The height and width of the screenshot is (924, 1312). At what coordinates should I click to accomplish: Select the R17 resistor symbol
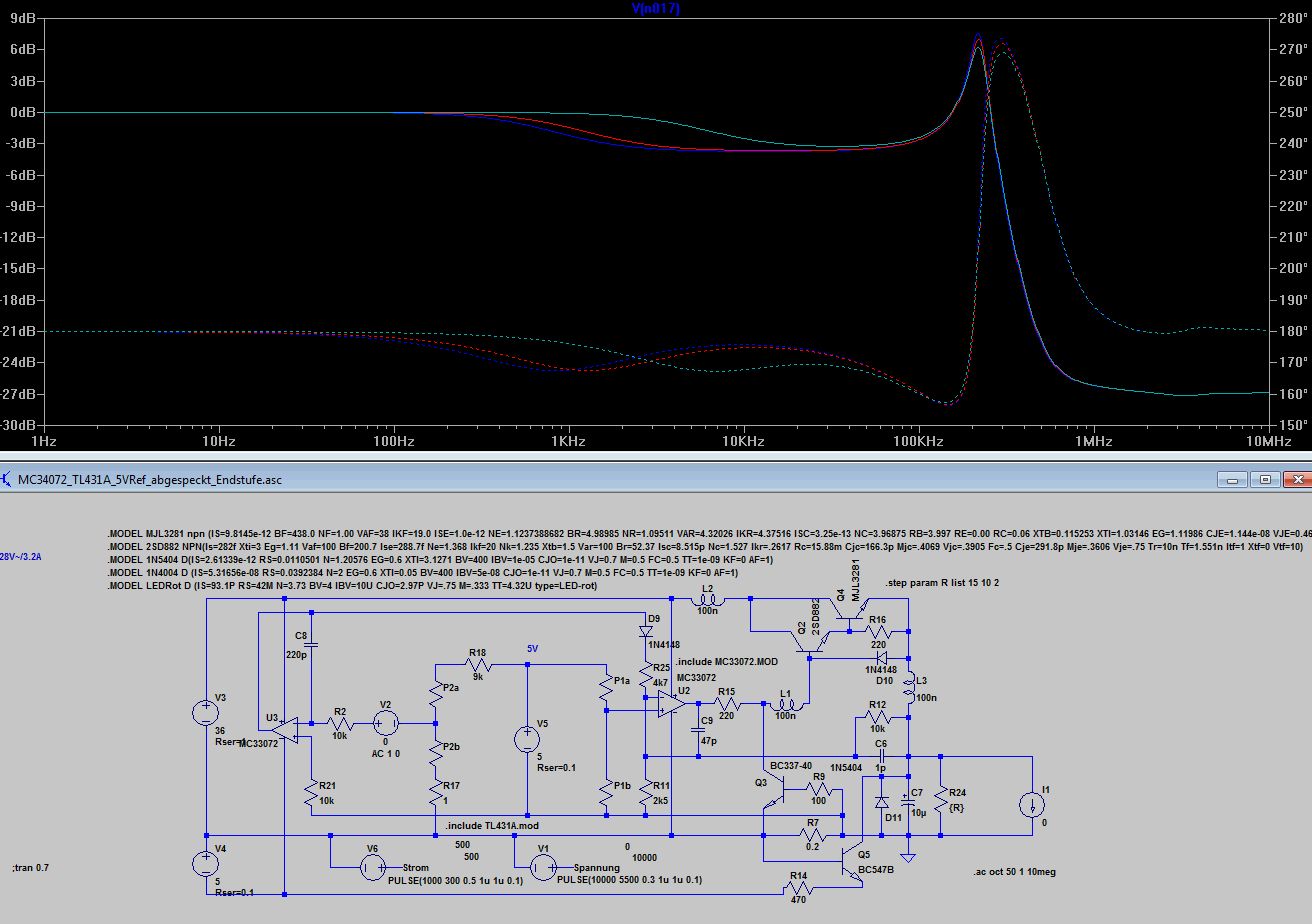tap(435, 795)
